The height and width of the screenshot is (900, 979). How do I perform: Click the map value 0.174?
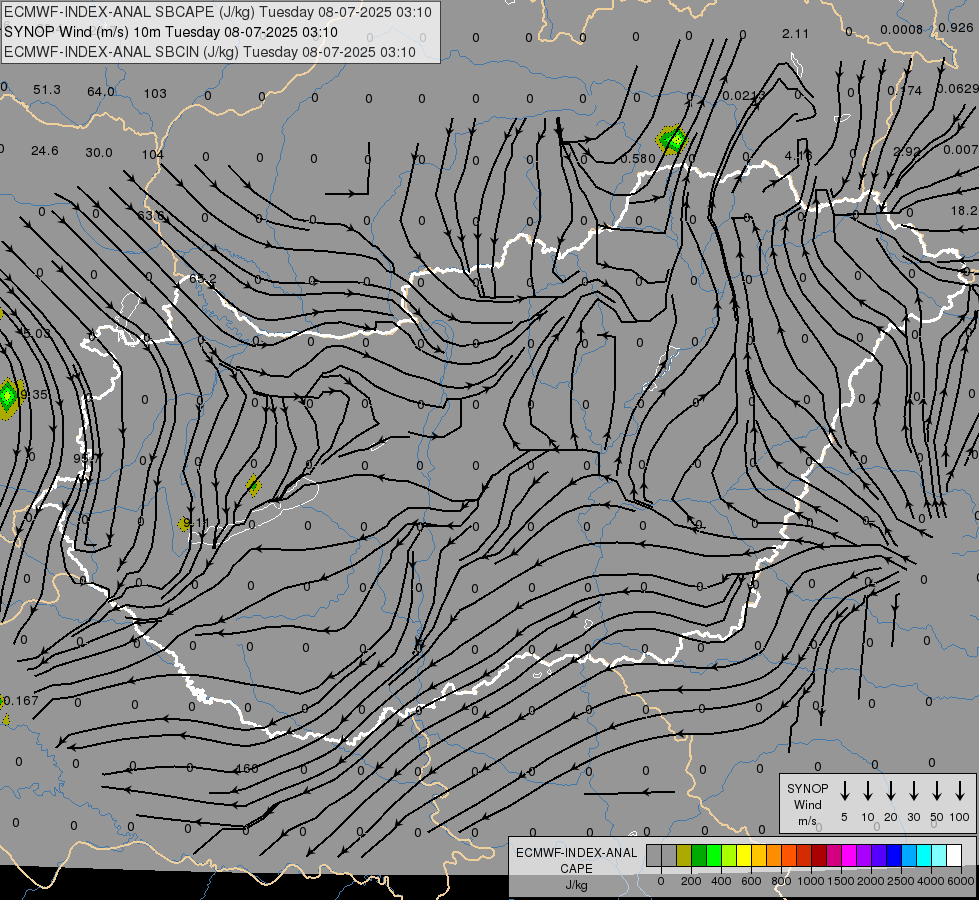(x=904, y=91)
